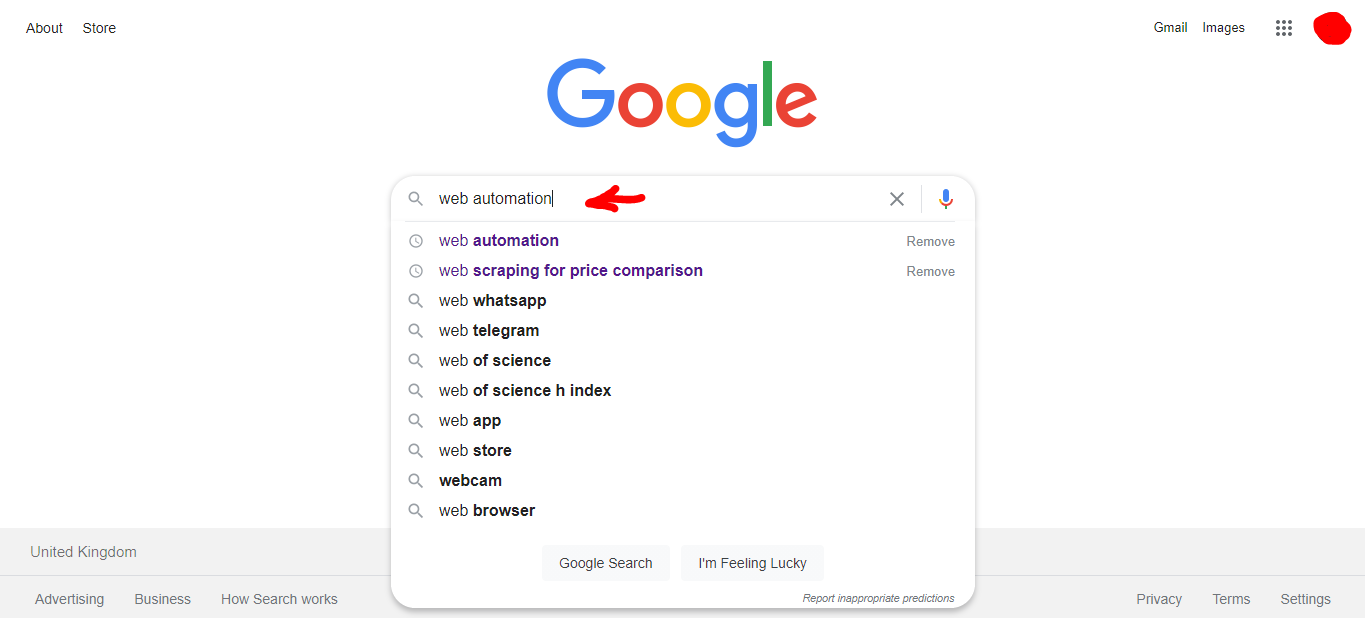
Task: Click the Google logo
Action: pos(682,102)
